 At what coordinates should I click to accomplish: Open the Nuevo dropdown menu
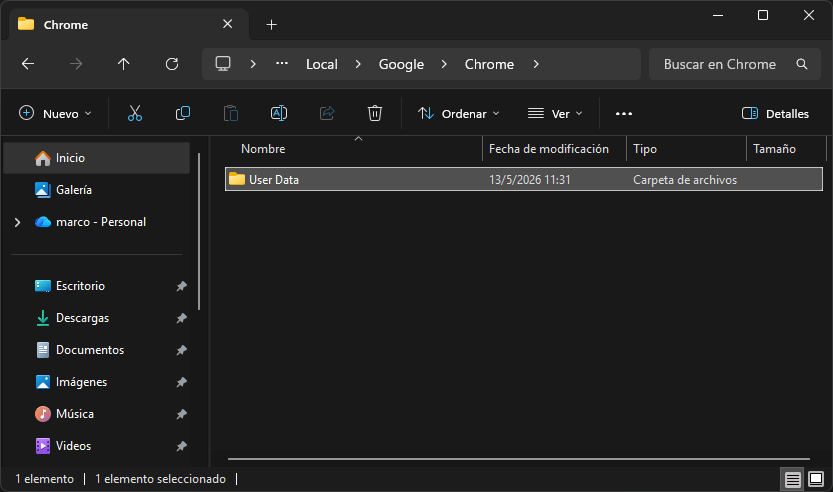[x=55, y=114]
